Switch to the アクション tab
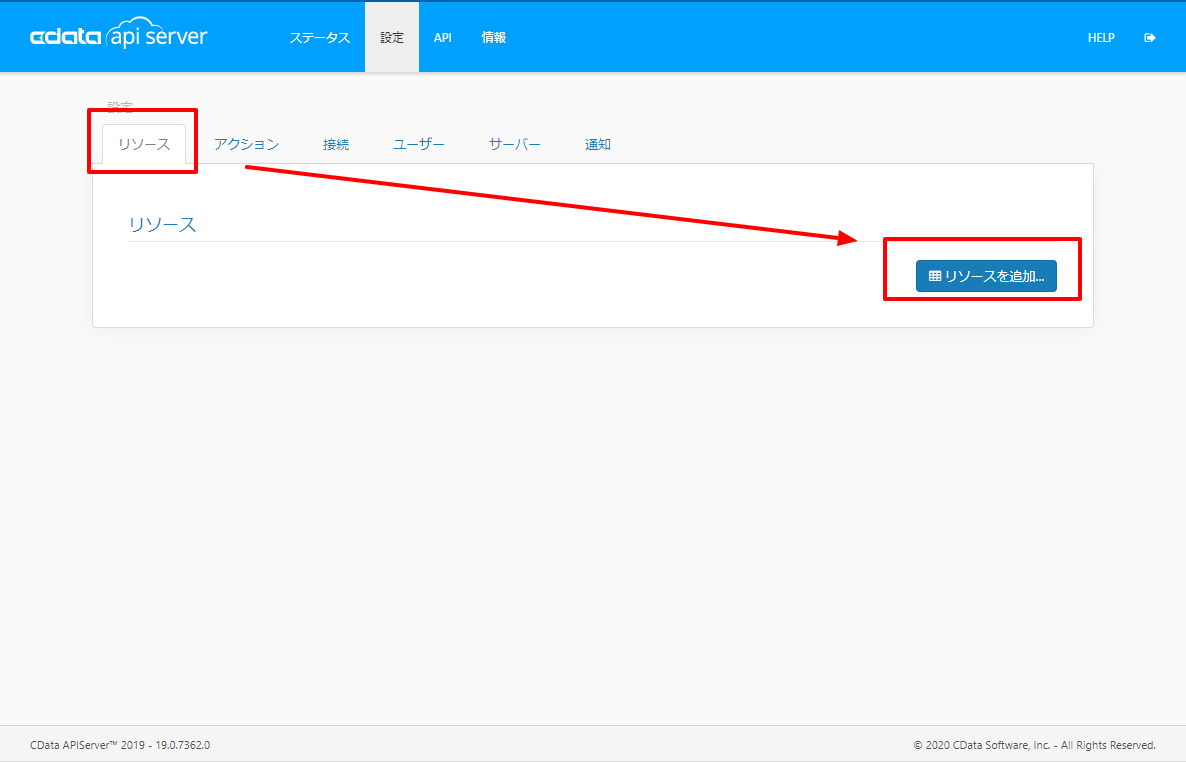 [x=247, y=145]
